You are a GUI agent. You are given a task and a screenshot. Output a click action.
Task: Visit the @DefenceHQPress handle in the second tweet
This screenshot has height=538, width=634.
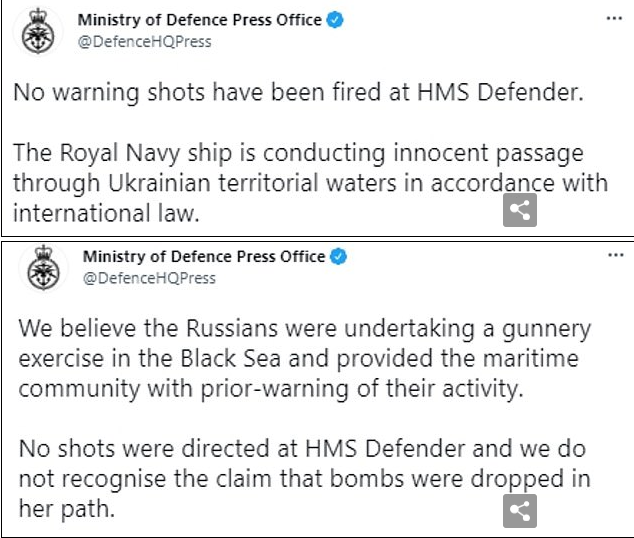(149, 278)
